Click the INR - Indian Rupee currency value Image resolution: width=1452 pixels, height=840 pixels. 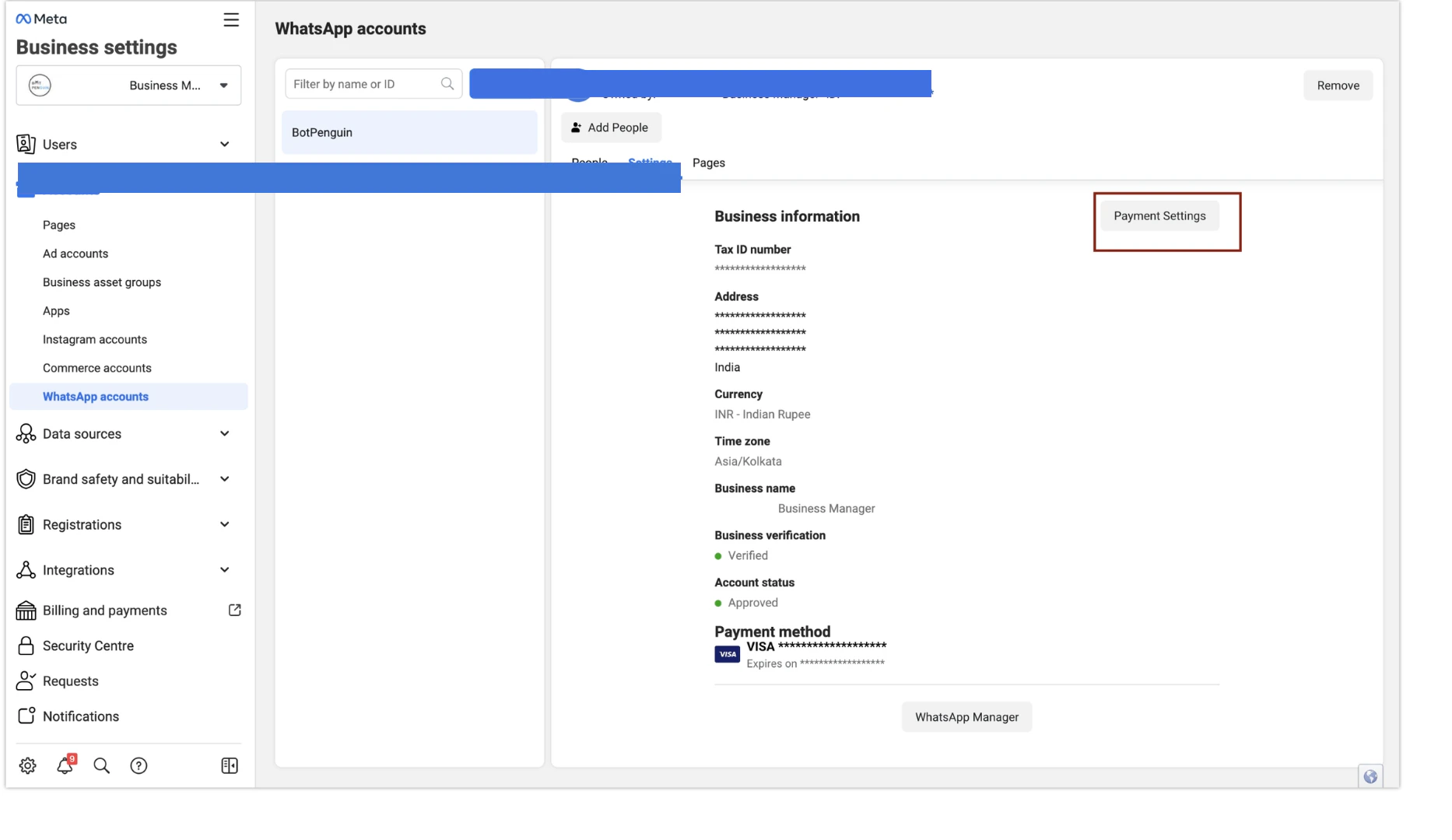pos(763,415)
